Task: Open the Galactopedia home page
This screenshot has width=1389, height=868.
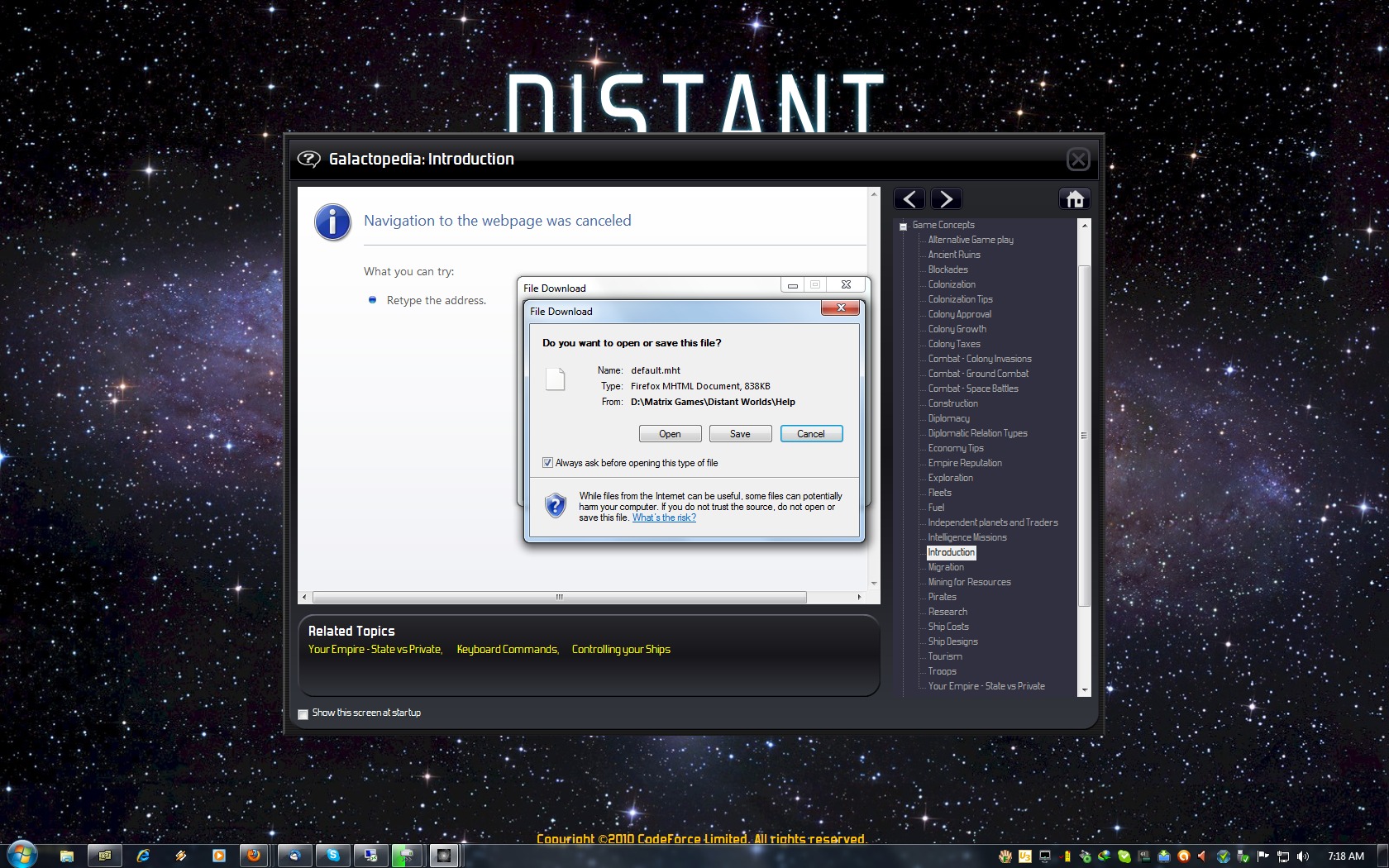Action: click(x=1075, y=199)
